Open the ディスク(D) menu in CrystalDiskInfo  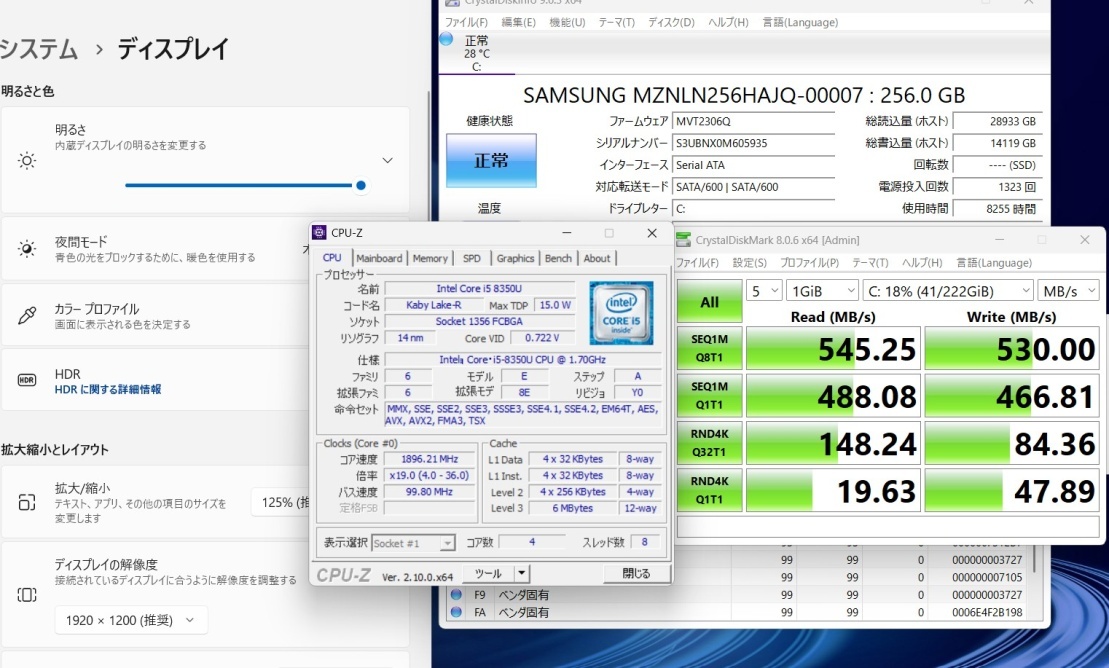pyautogui.click(x=671, y=23)
